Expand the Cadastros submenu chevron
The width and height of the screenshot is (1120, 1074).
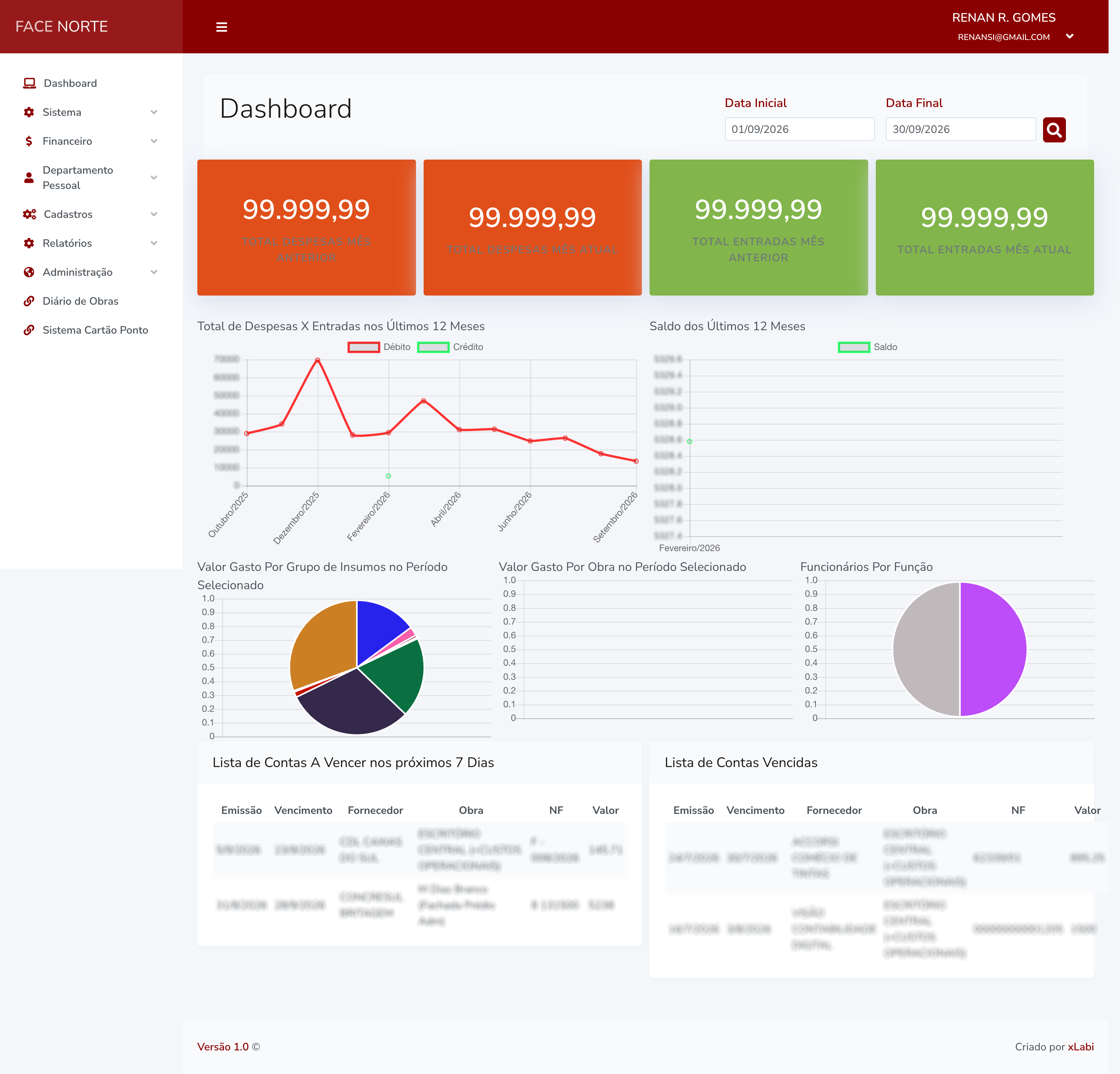point(154,214)
